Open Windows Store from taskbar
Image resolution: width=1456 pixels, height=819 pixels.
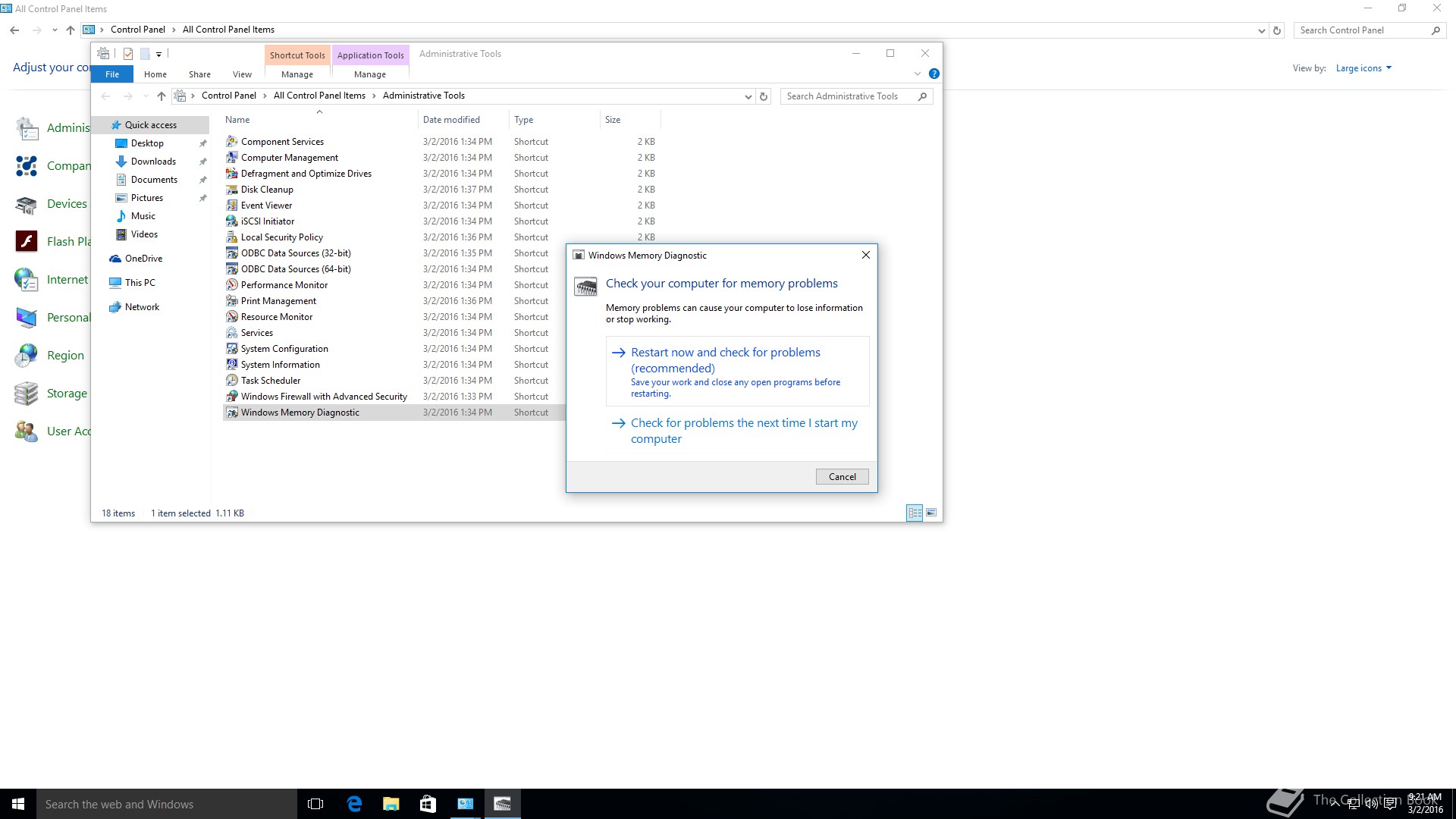click(x=428, y=804)
